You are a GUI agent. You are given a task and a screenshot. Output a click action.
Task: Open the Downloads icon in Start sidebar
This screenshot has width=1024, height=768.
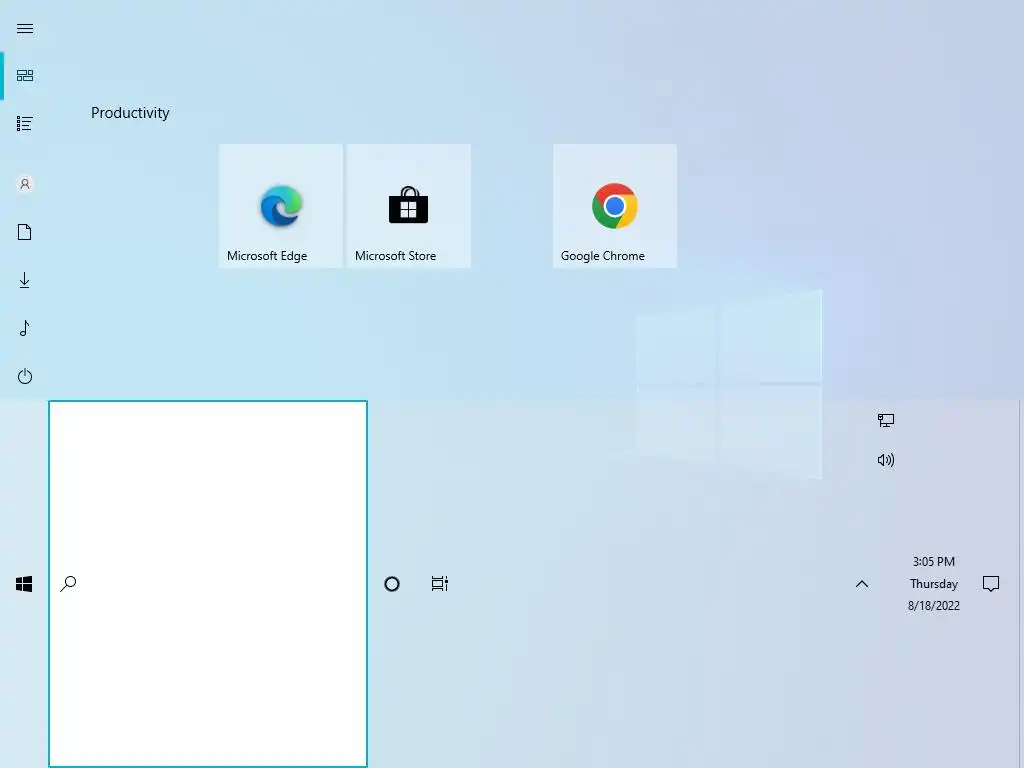[x=25, y=280]
